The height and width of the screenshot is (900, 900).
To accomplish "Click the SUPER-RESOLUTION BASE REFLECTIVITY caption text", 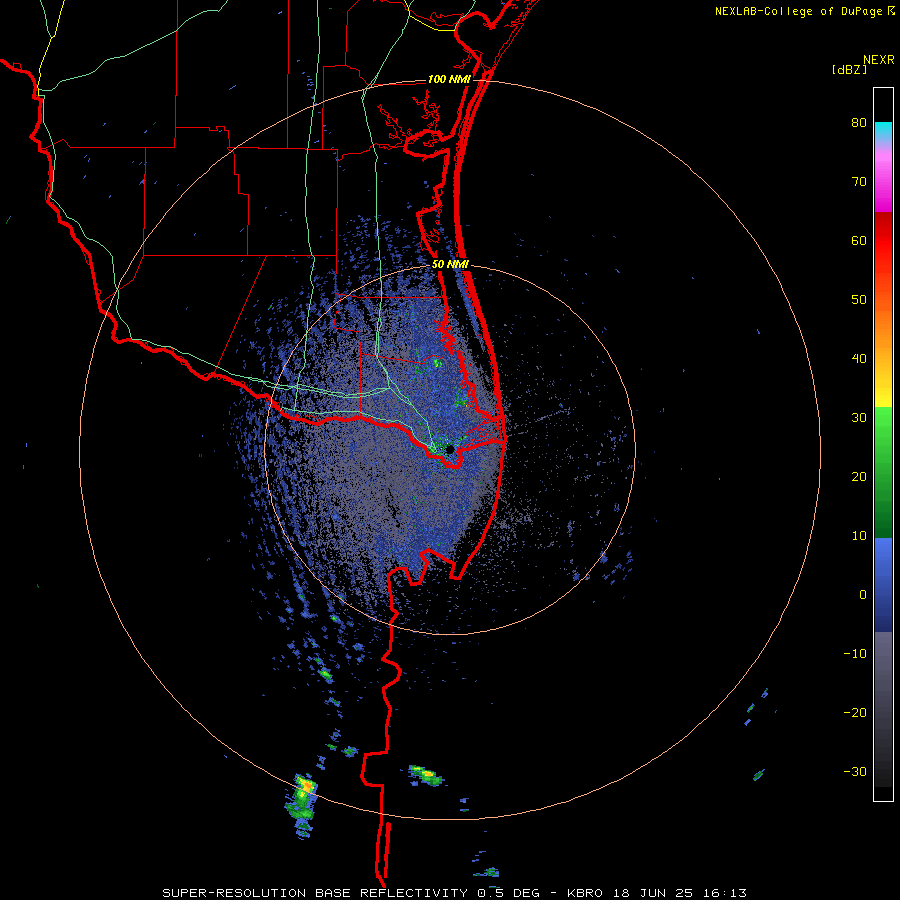I will click(313, 893).
